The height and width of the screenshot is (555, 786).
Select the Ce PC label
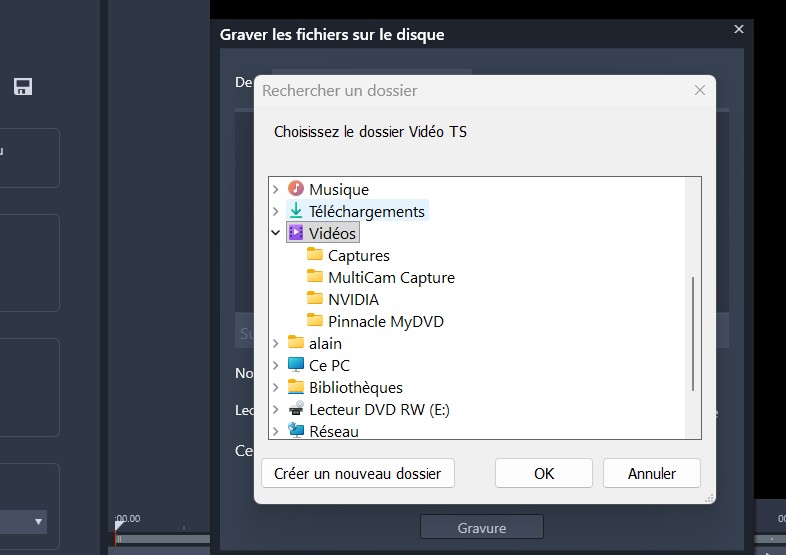click(x=329, y=366)
